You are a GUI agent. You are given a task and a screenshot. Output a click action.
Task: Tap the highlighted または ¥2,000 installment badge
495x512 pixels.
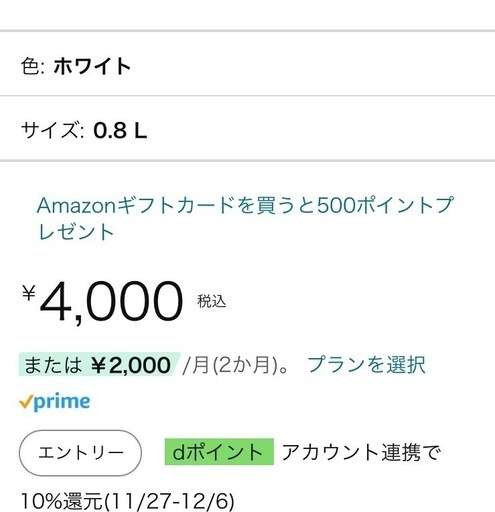pos(99,364)
